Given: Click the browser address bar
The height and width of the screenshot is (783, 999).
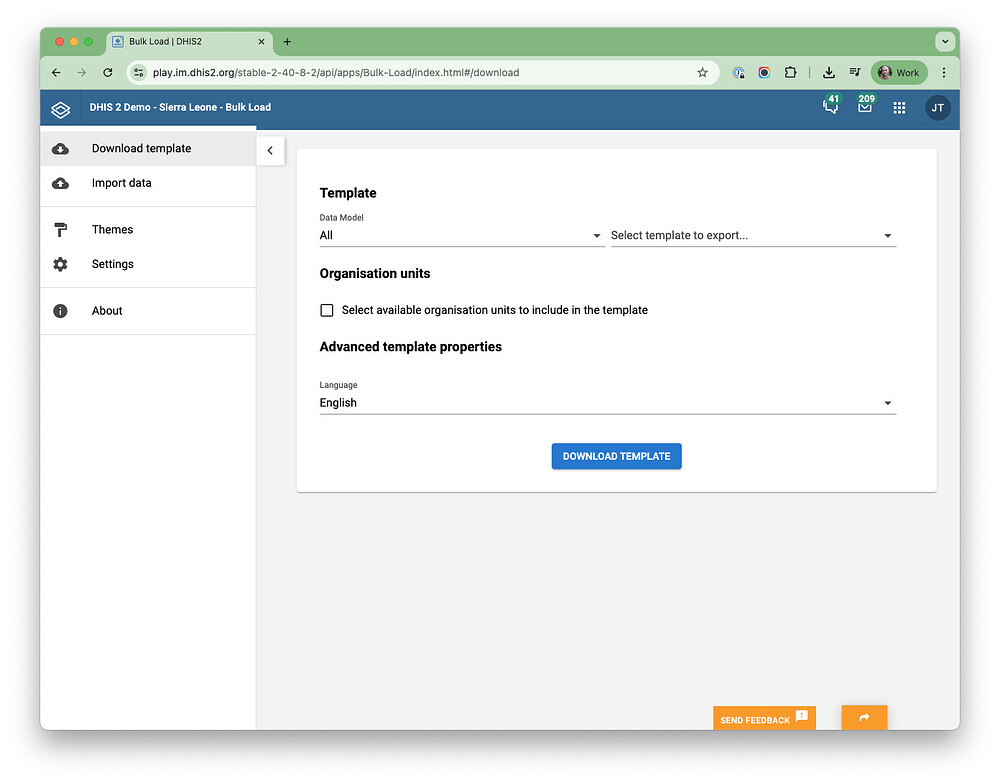Looking at the screenshot, I should tap(420, 72).
